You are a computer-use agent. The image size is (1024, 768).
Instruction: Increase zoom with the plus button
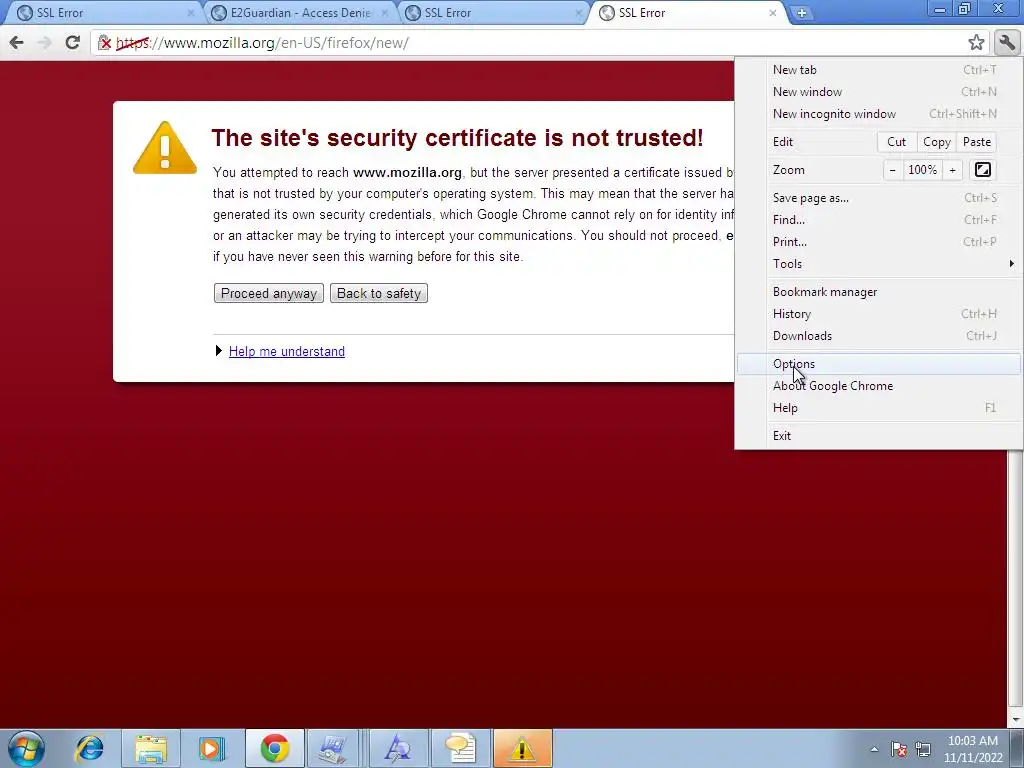952,170
